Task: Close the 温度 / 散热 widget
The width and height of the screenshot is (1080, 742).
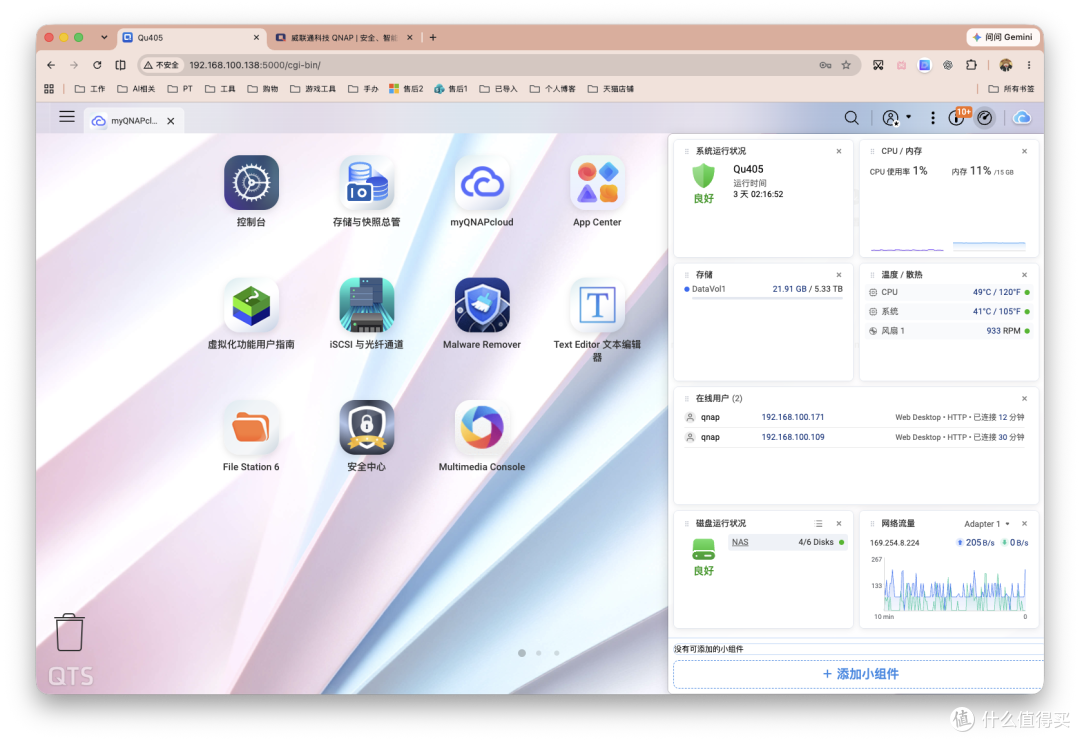Action: [1024, 275]
